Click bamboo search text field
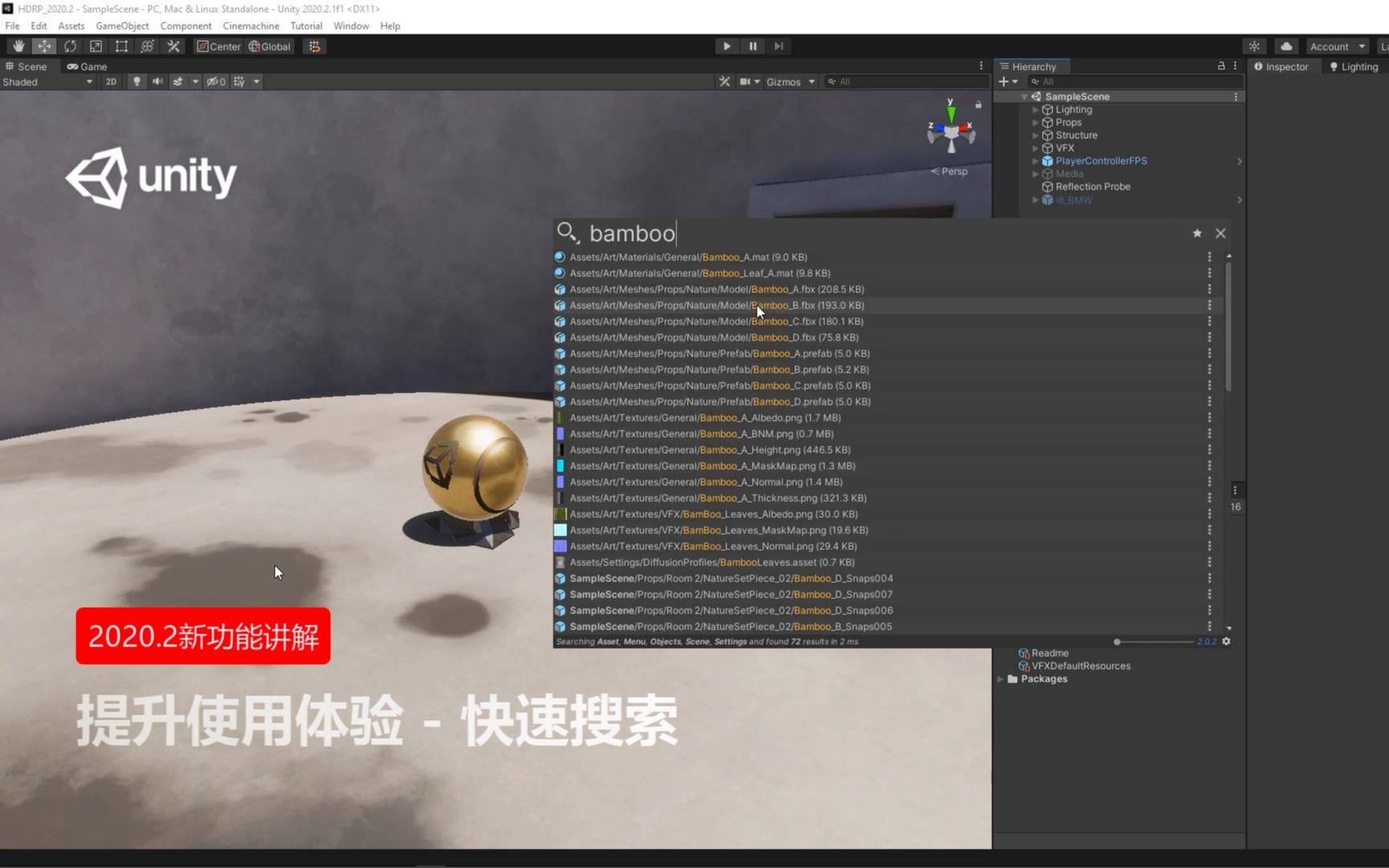This screenshot has height=868, width=1389. tap(884, 234)
